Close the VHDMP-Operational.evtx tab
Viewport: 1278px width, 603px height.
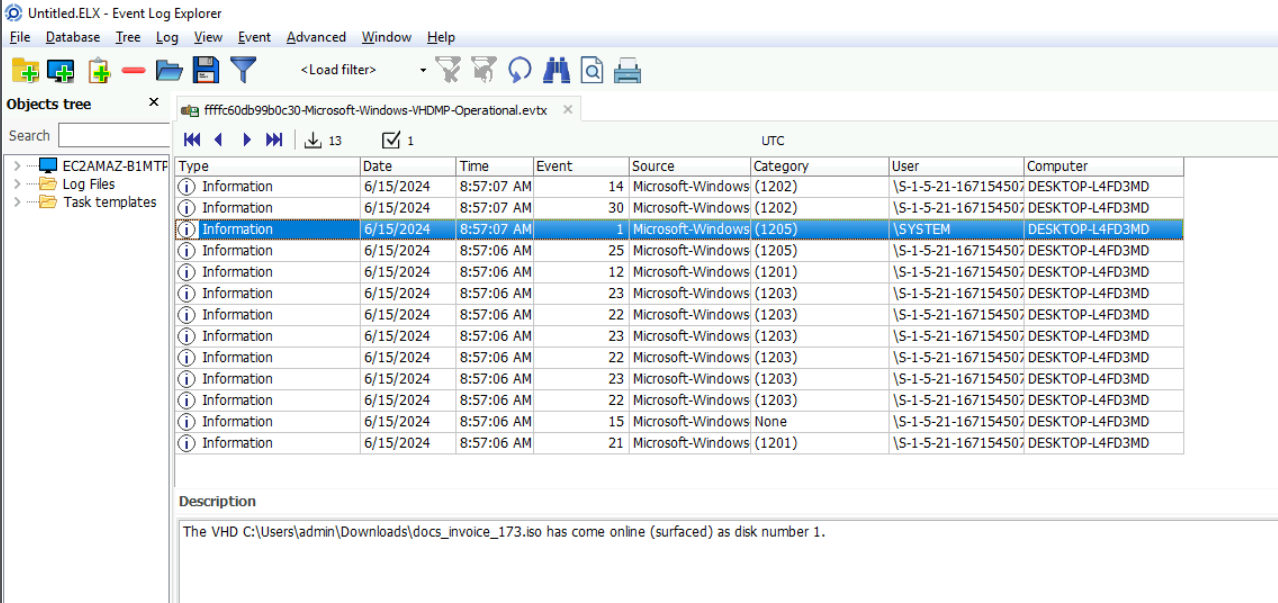pyautogui.click(x=567, y=110)
